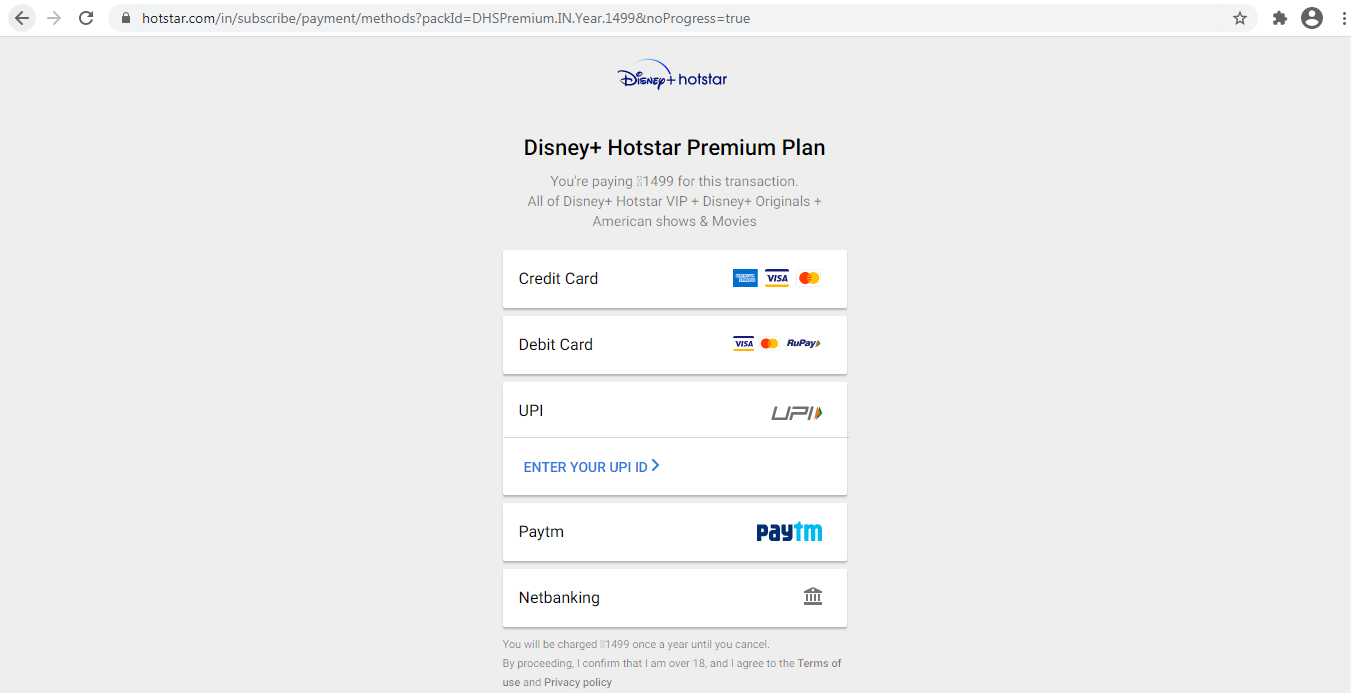
Task: Reload the Hotstar payment page
Action: (x=86, y=18)
